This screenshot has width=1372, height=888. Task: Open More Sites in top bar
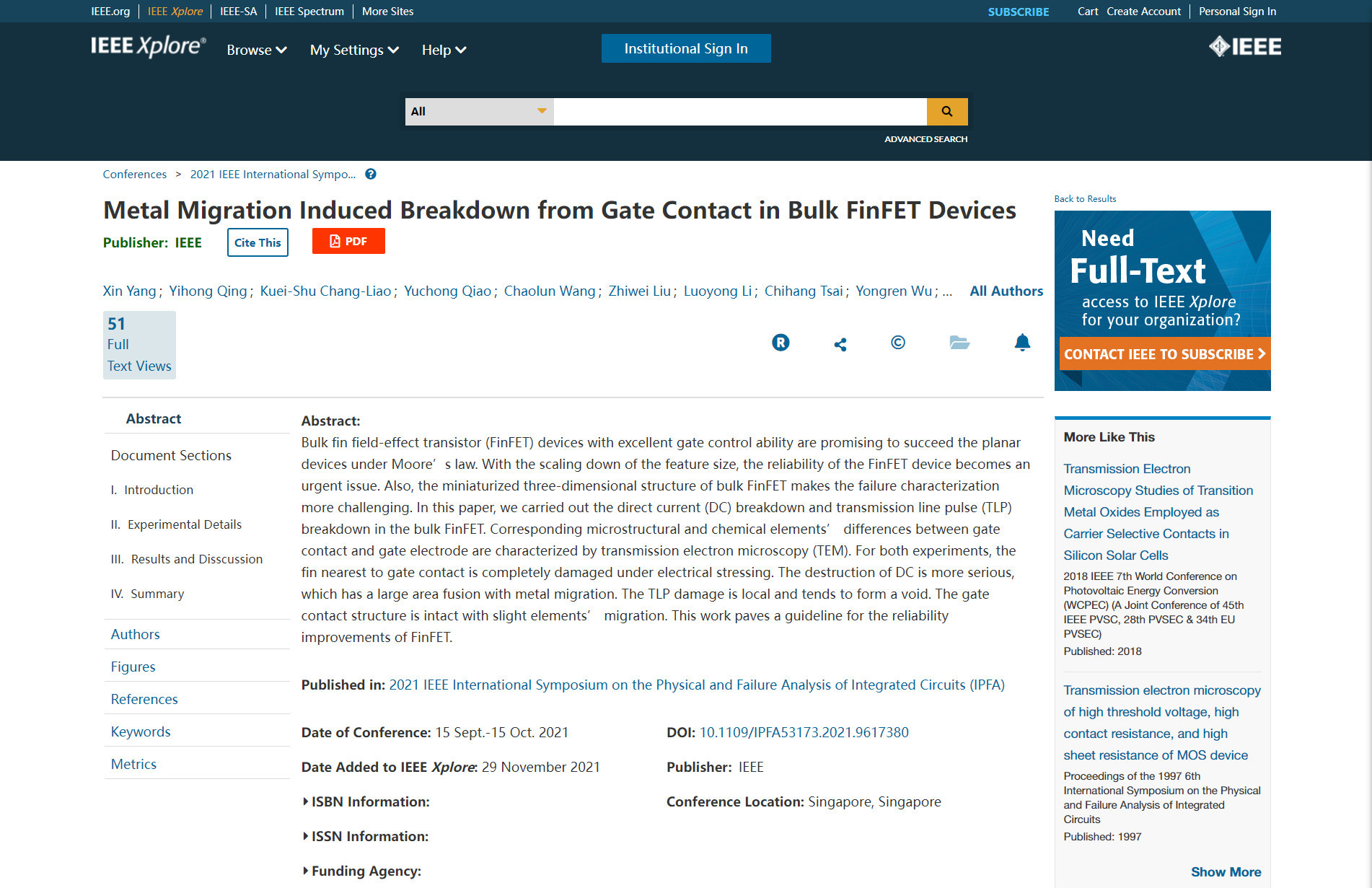[388, 12]
